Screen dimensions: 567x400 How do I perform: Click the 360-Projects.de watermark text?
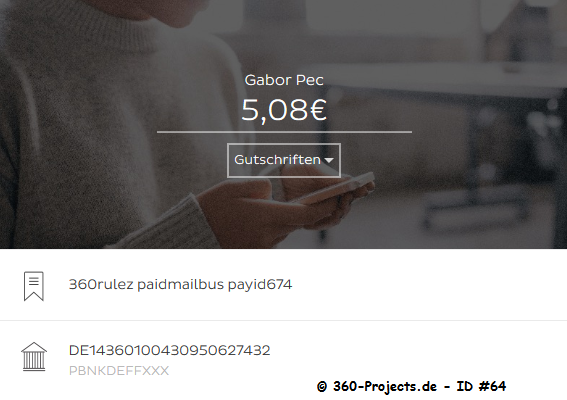pos(385,386)
